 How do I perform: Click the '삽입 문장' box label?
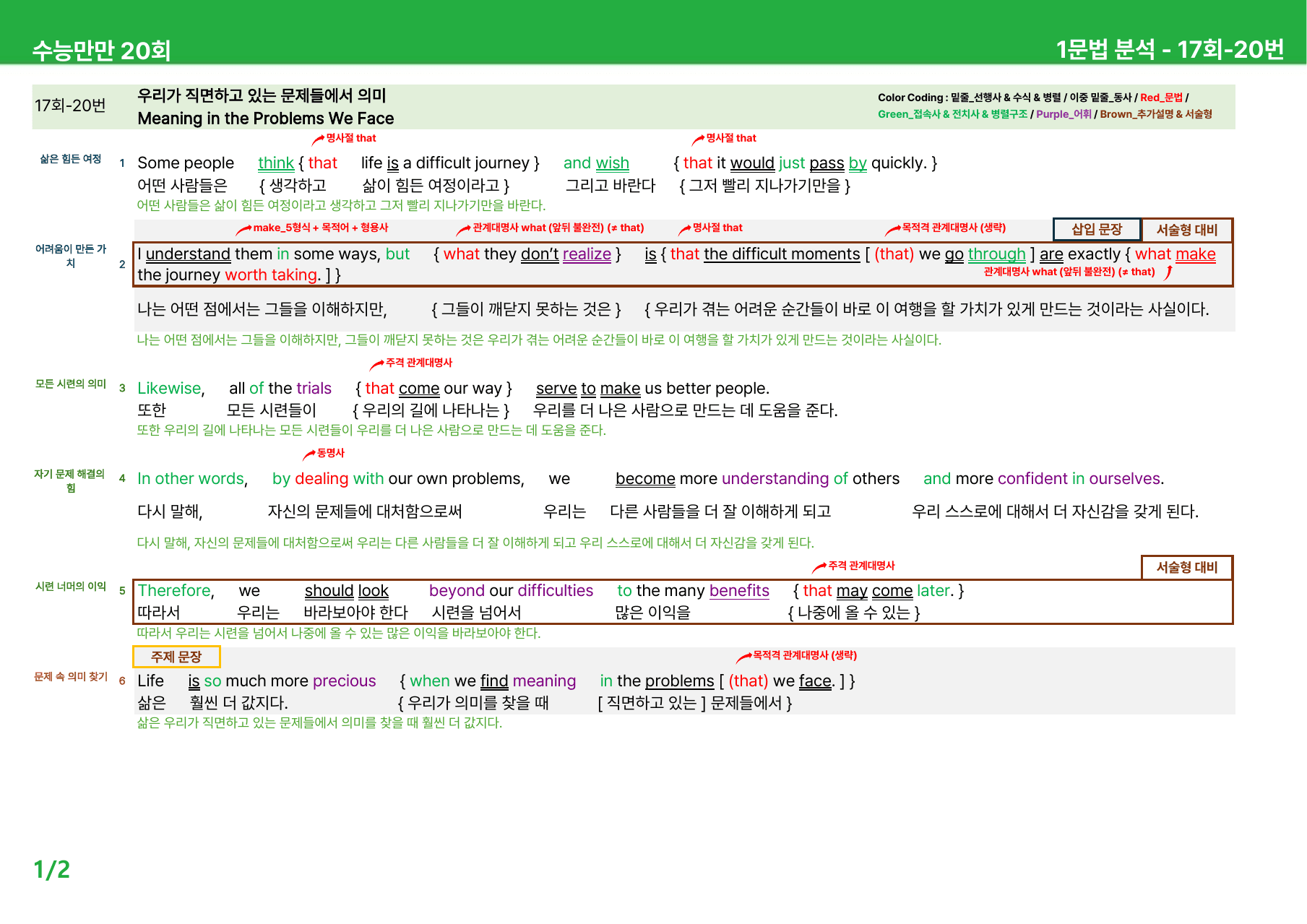click(1097, 230)
